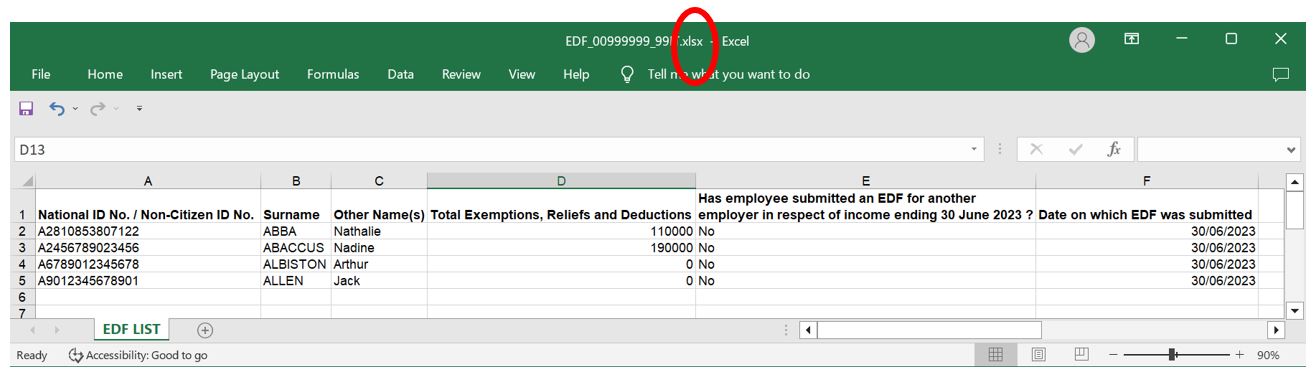Open the comments icon at ribbon right
The height and width of the screenshot is (374, 1316).
1280,74
